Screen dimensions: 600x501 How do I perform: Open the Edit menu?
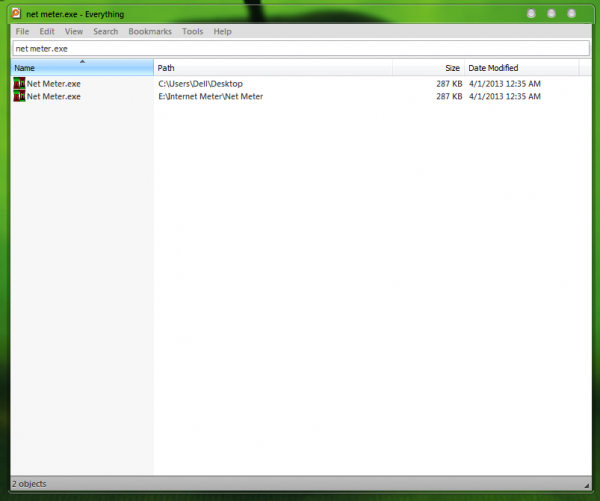[x=47, y=31]
